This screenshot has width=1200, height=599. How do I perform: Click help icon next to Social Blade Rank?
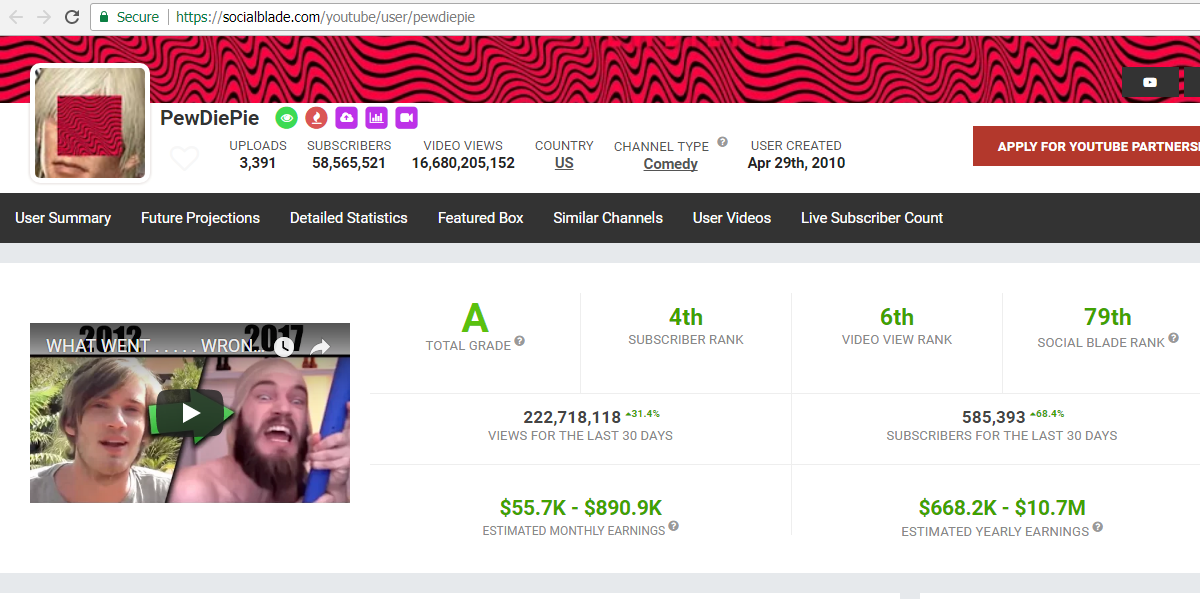[x=1173, y=339]
